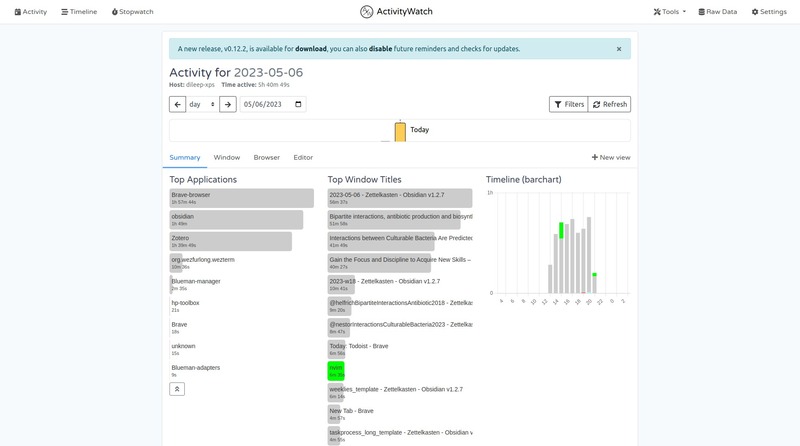The height and width of the screenshot is (446, 800).
Task: Open the Timeline page in navbar
Action: pos(79,12)
